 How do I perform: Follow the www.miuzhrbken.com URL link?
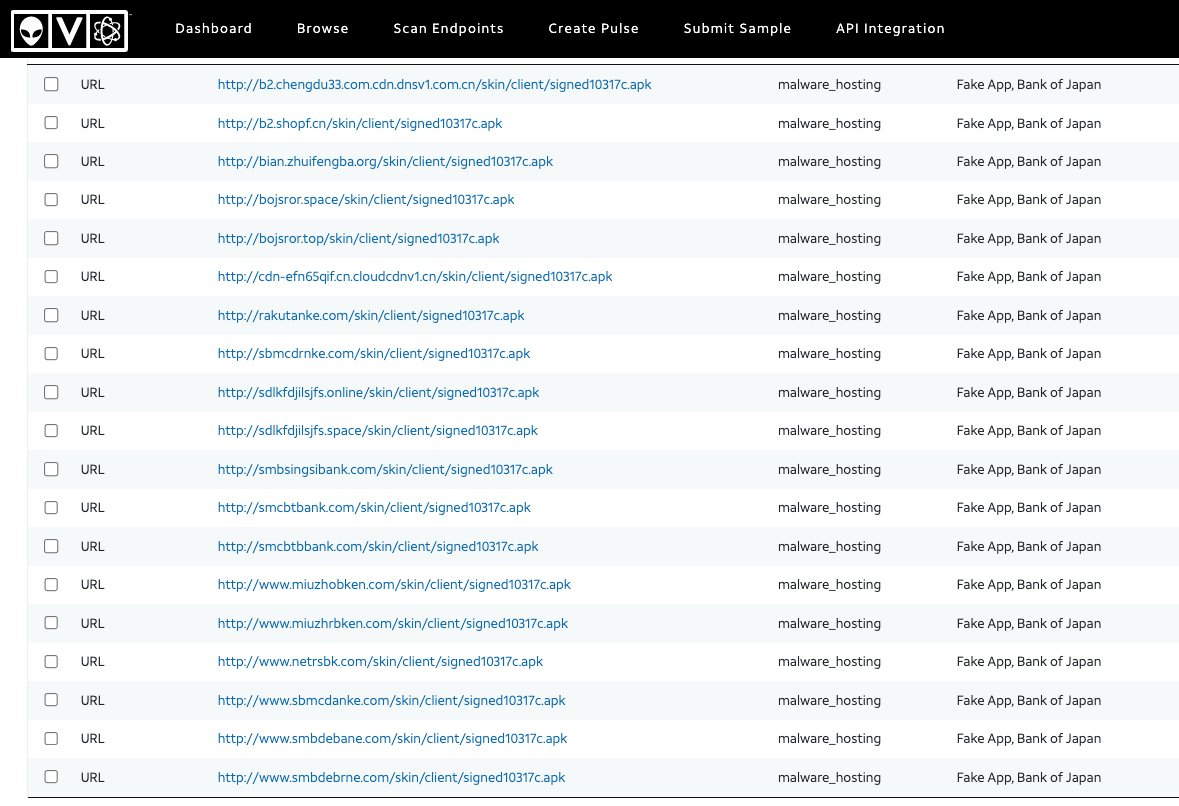coord(392,624)
